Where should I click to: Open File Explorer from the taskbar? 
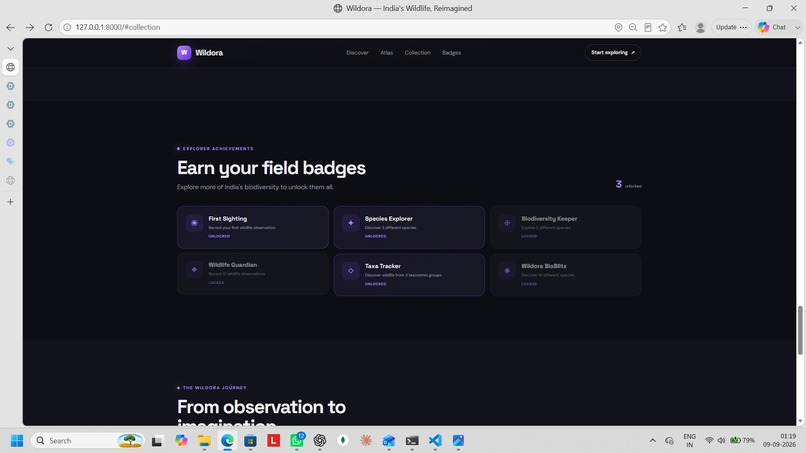point(204,441)
